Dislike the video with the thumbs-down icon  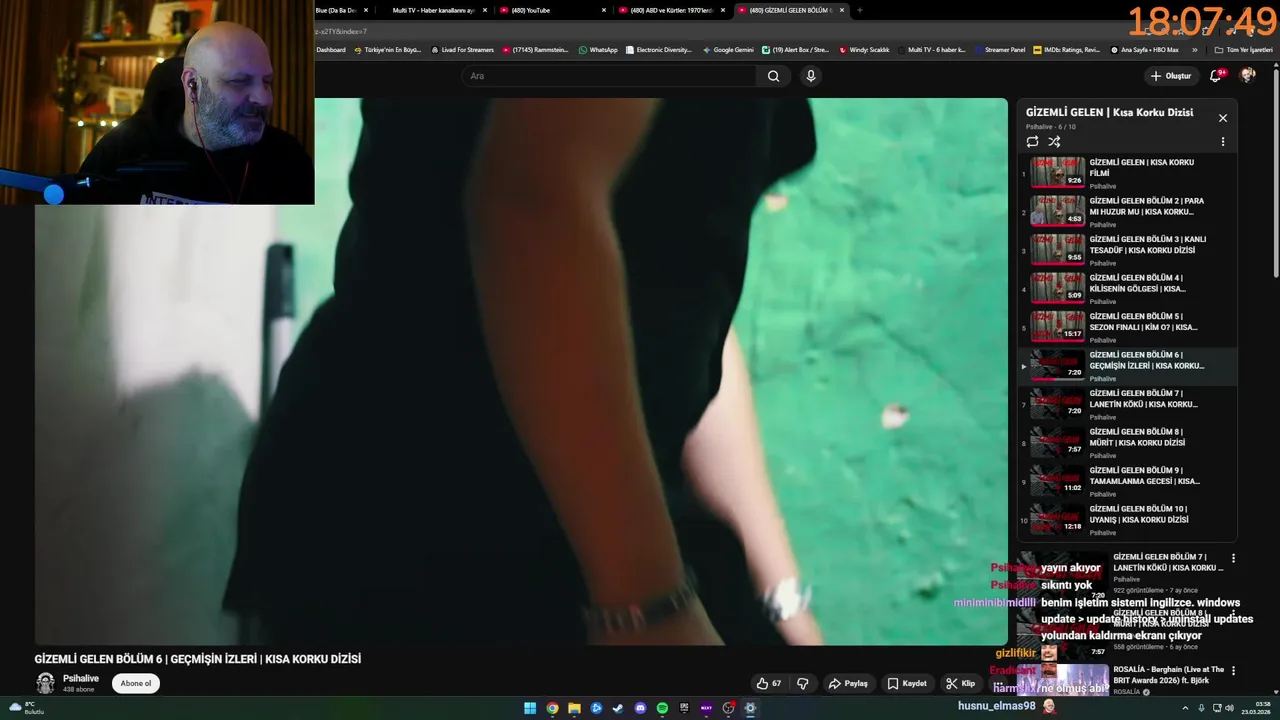pyautogui.click(x=802, y=684)
